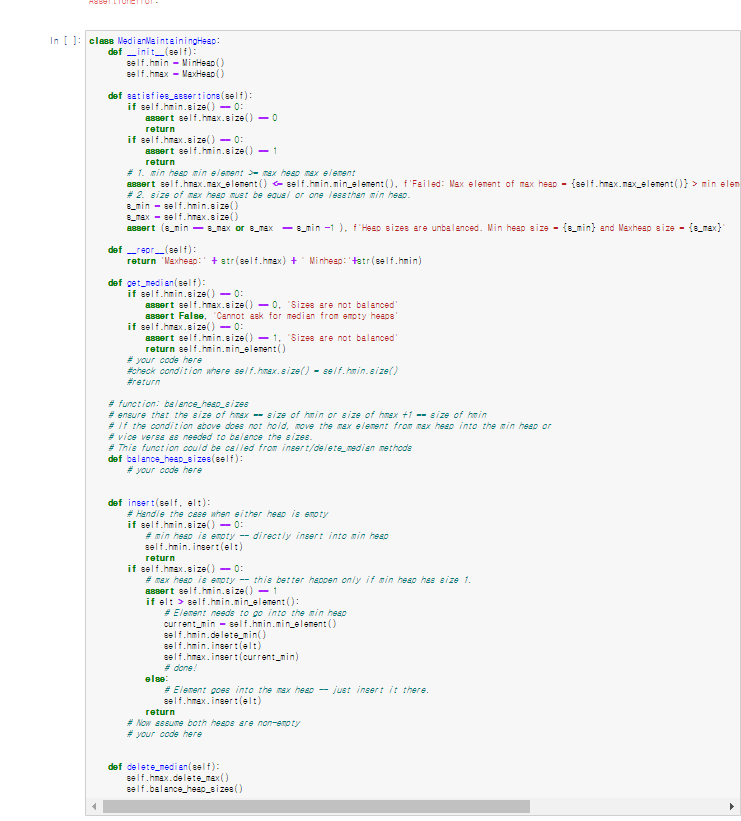Click 'current_min = self.hmin.min_element()' line
Image resolution: width=741 pixels, height=821 pixels.
click(x=250, y=624)
